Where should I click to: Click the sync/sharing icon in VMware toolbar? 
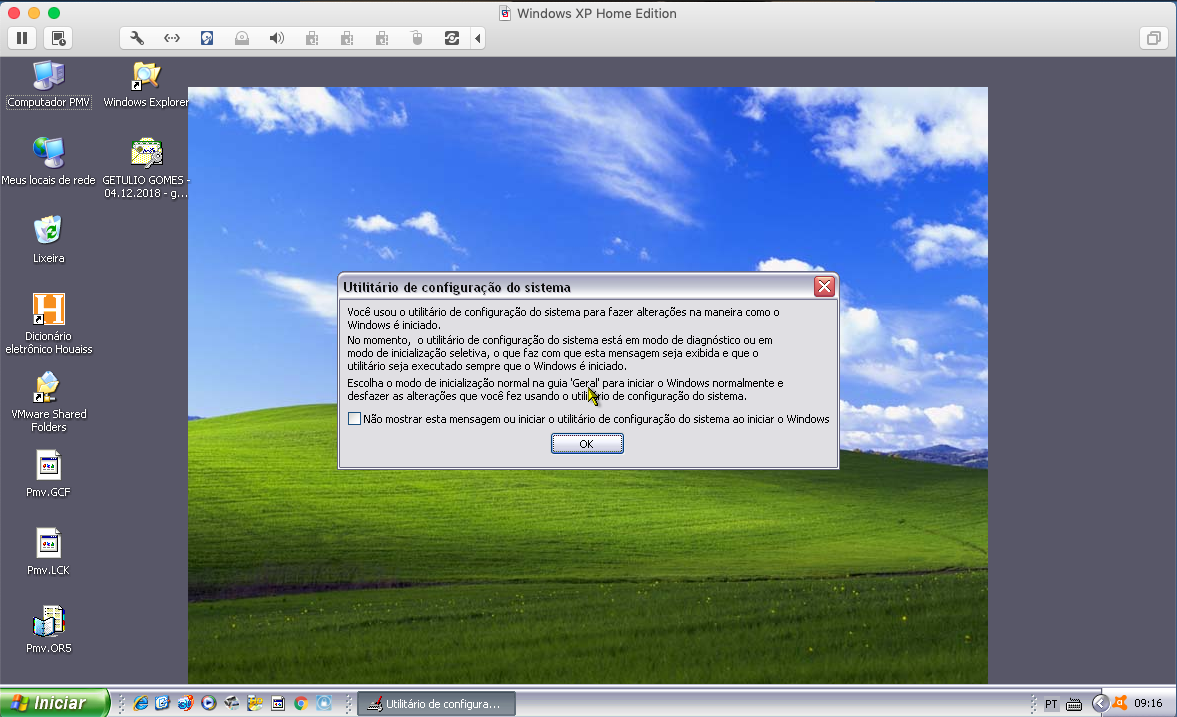pos(452,38)
